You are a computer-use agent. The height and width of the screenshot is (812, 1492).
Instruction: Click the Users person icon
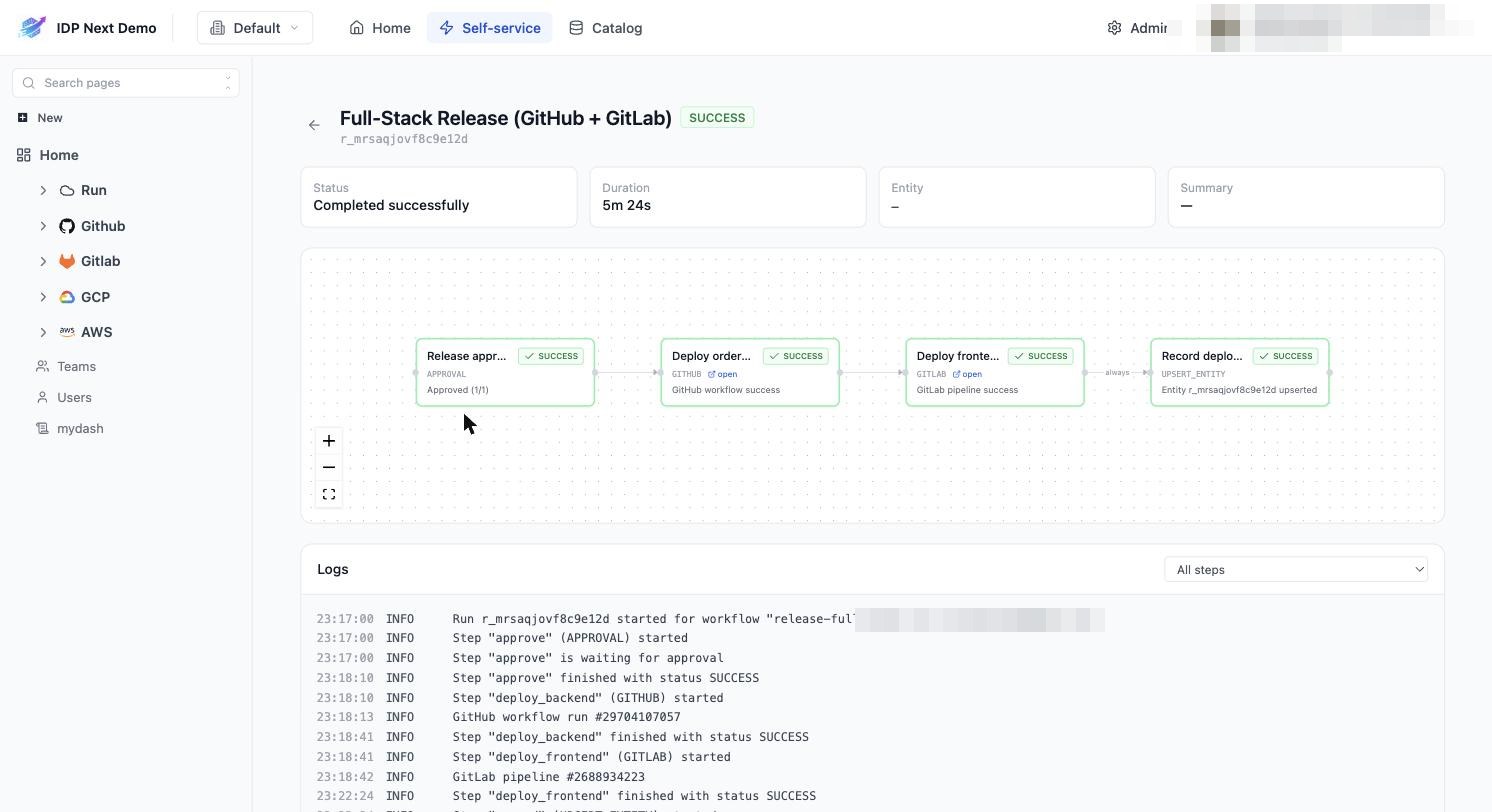point(42,398)
